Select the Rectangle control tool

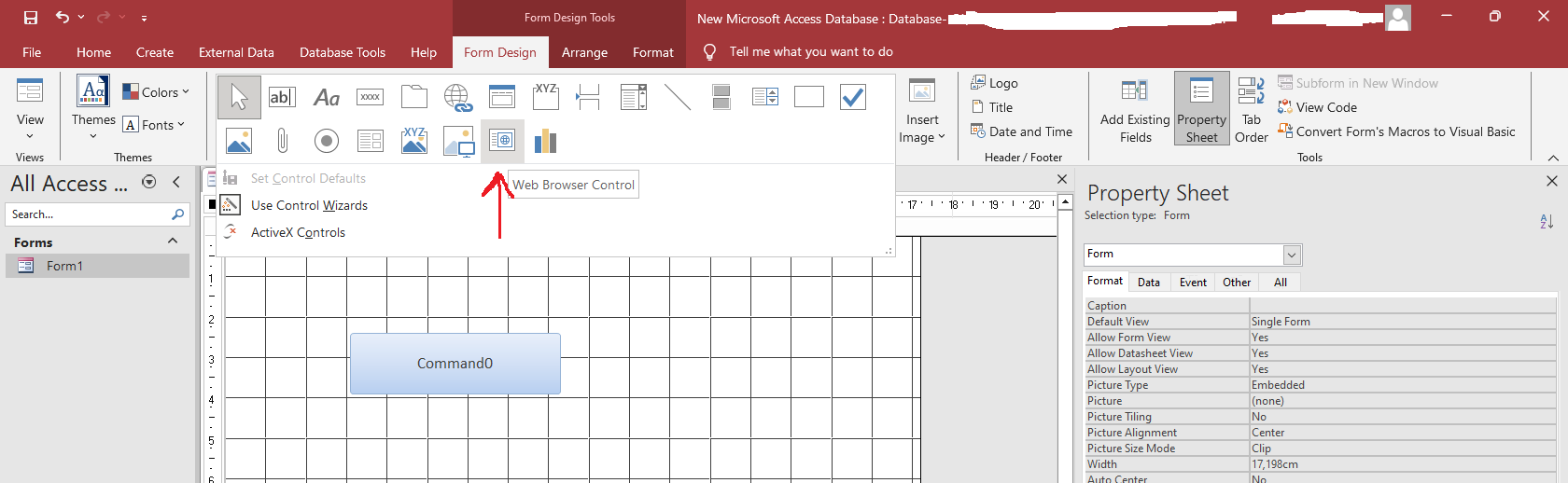click(809, 97)
